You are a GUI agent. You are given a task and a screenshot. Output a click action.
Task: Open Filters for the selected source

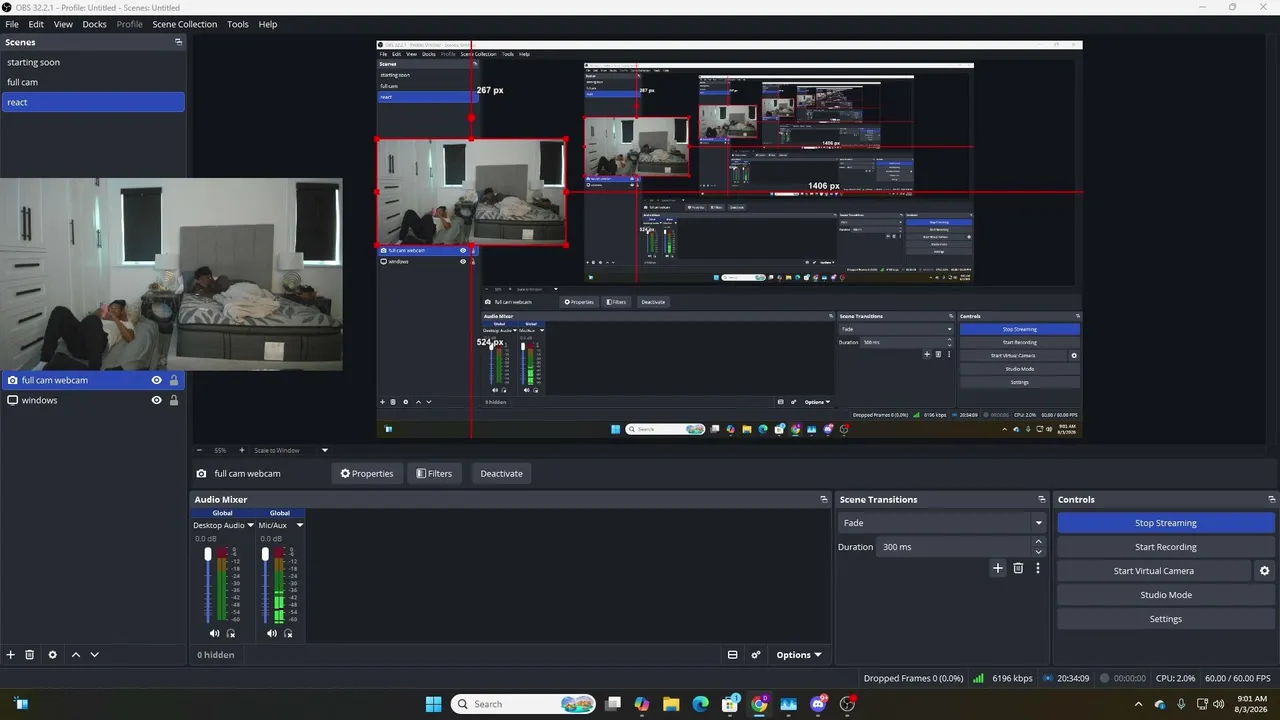click(434, 473)
